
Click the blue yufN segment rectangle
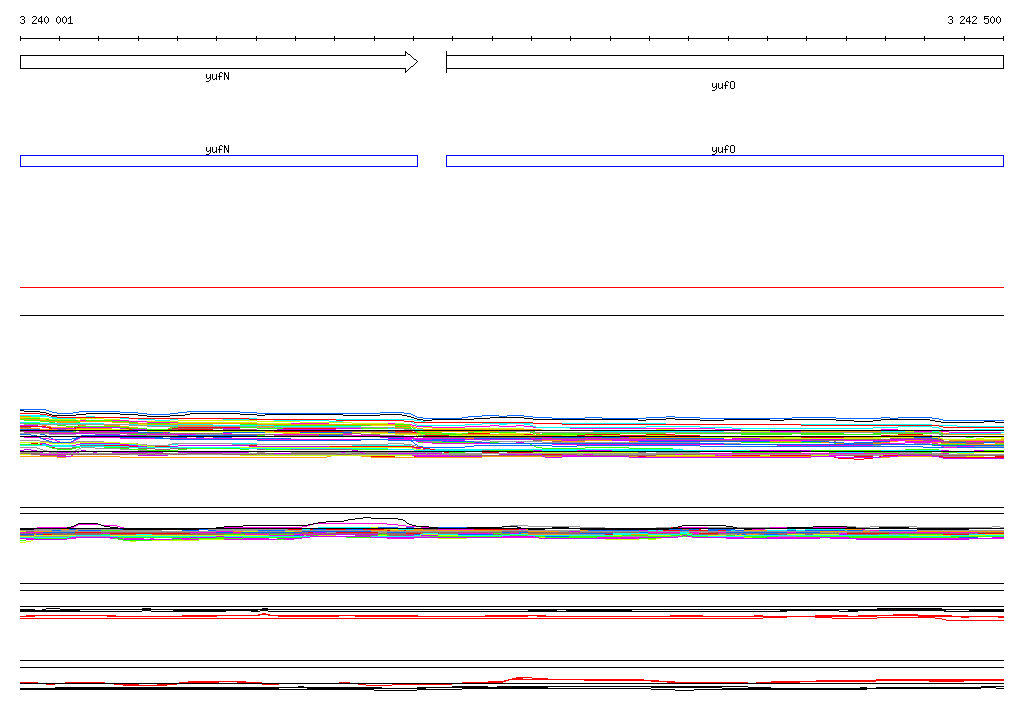click(219, 161)
